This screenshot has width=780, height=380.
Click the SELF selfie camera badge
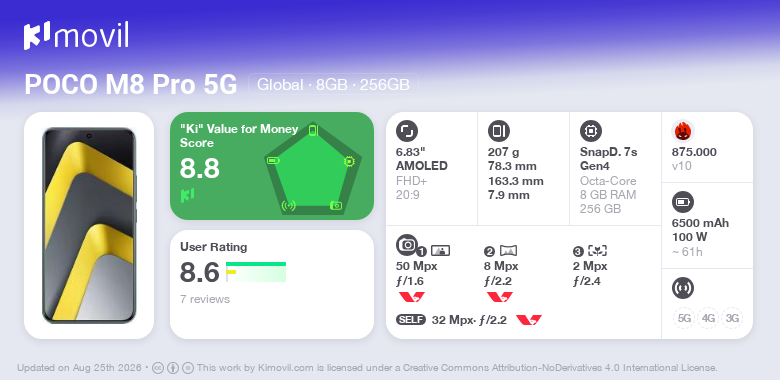(411, 320)
